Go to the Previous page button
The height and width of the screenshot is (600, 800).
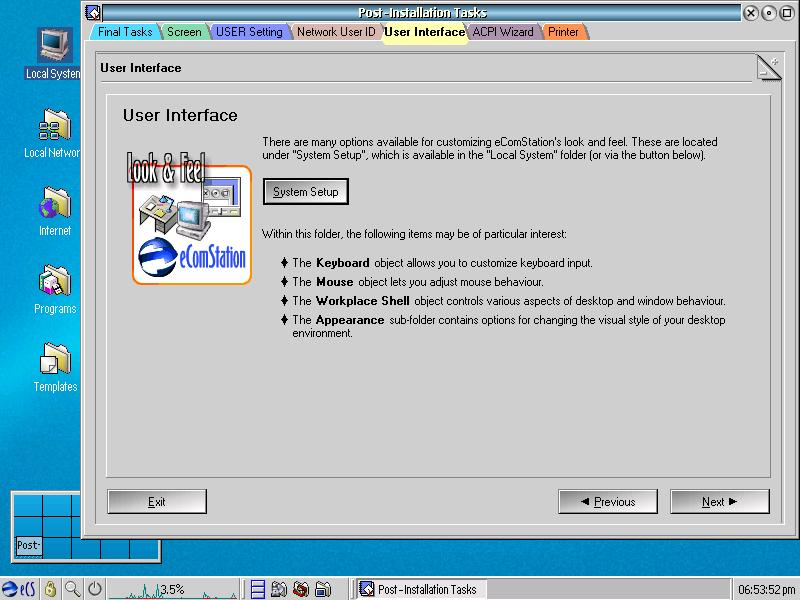pyautogui.click(x=608, y=502)
